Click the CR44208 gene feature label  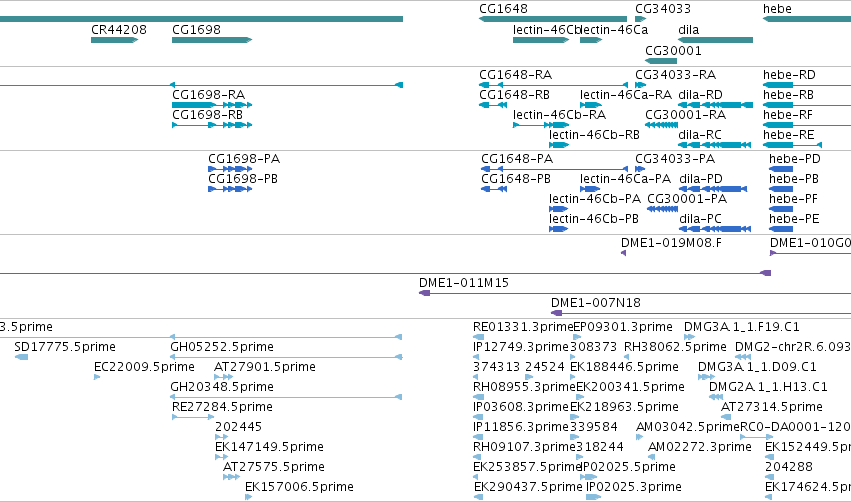pos(119,30)
